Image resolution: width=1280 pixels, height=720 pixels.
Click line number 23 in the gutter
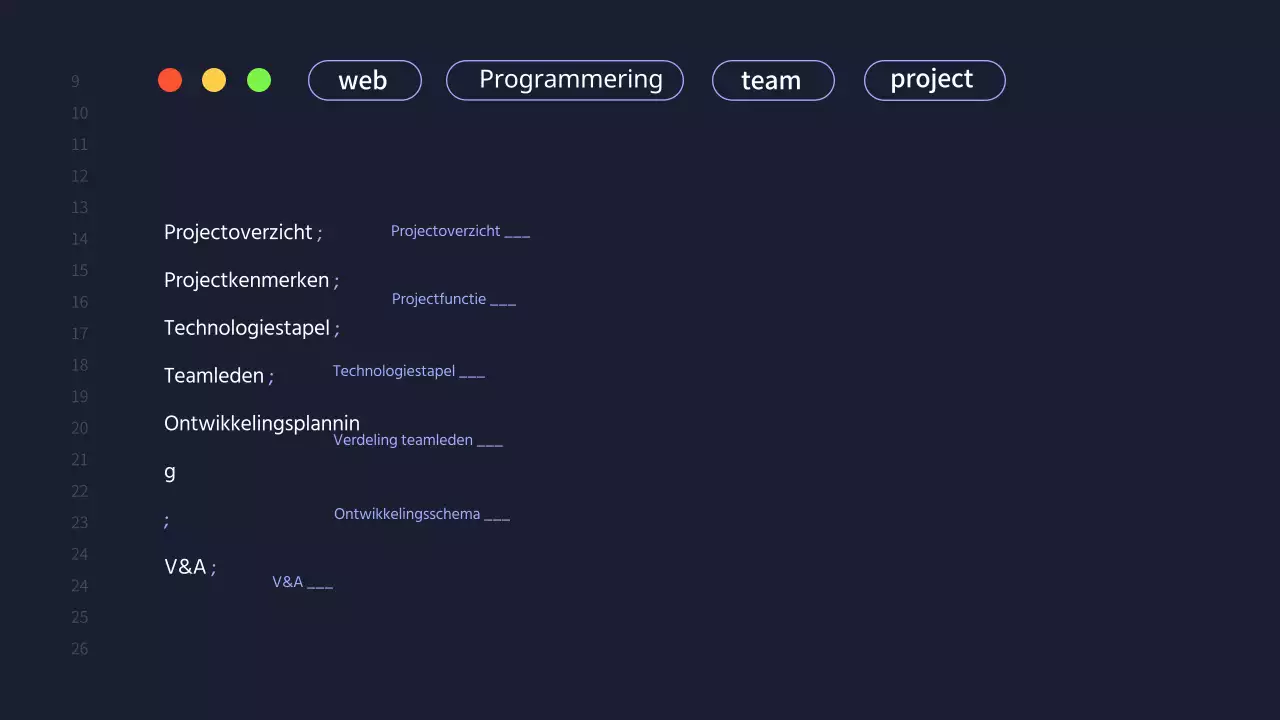point(79,522)
